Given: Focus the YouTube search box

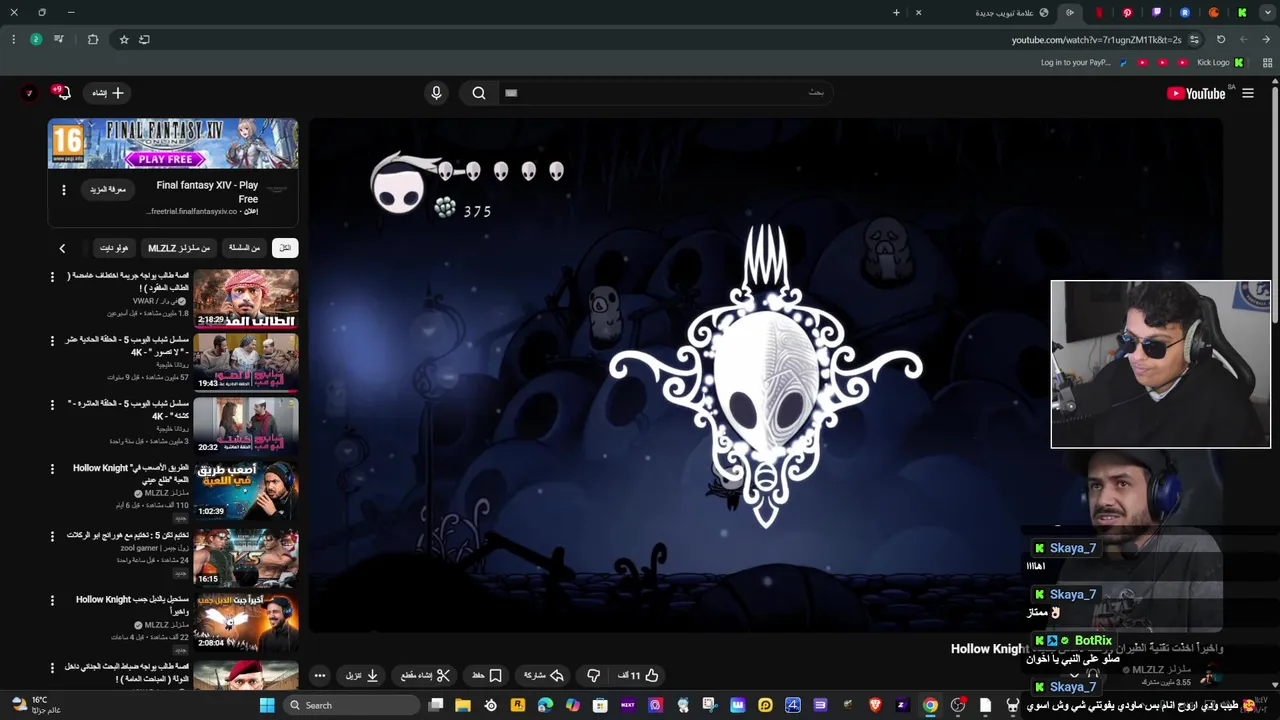Looking at the screenshot, I should (665, 93).
